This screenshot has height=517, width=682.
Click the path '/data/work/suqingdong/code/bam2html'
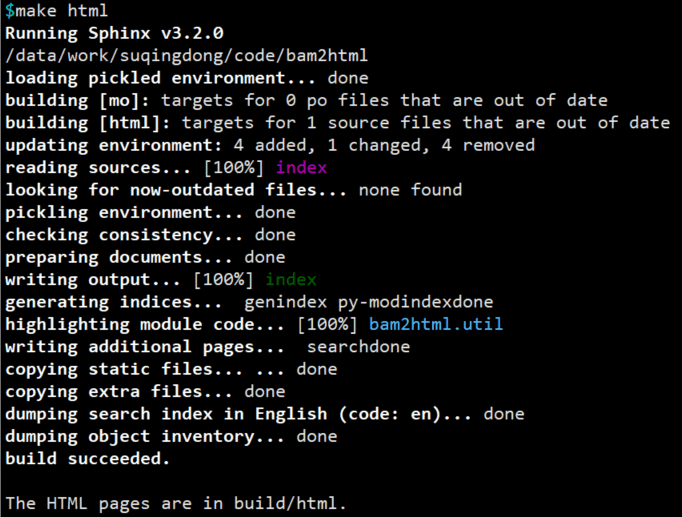187,56
